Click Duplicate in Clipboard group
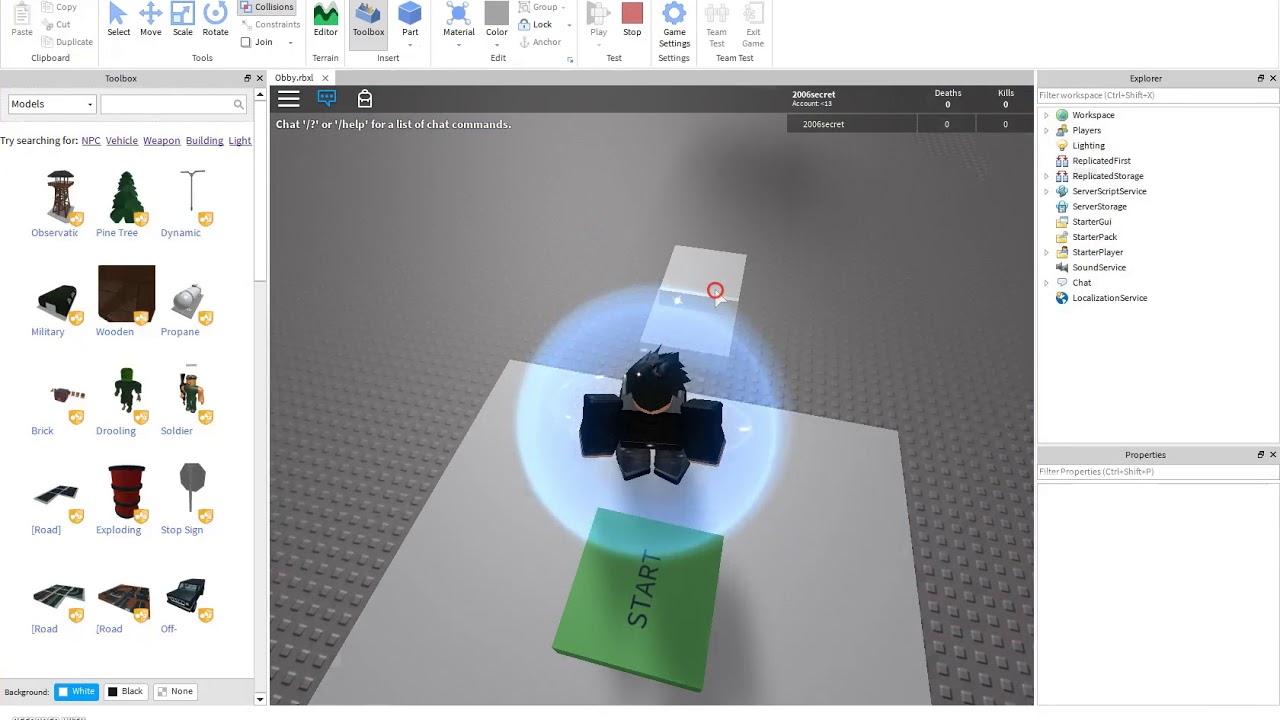Screen dimensions: 1280x720 pyautogui.click(x=68, y=42)
